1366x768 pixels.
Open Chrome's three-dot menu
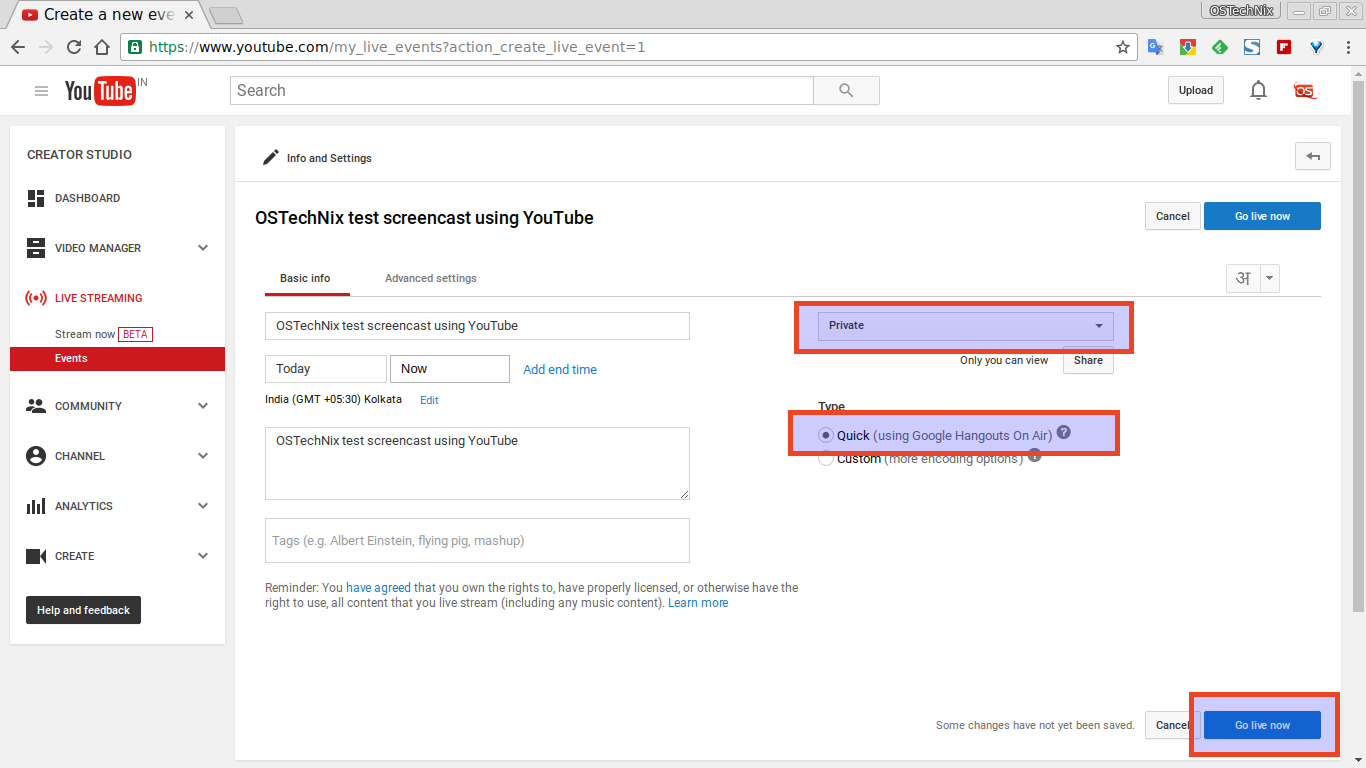[1349, 47]
